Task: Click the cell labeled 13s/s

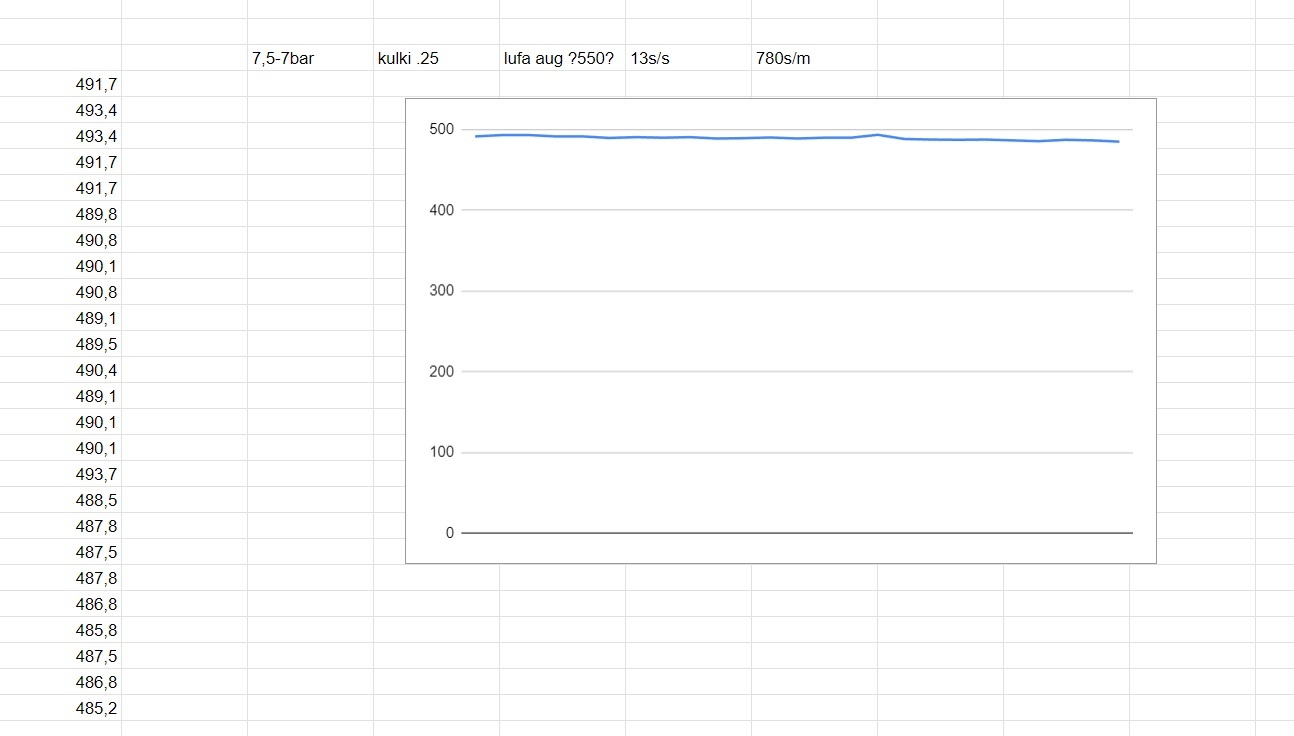Action: pos(651,58)
